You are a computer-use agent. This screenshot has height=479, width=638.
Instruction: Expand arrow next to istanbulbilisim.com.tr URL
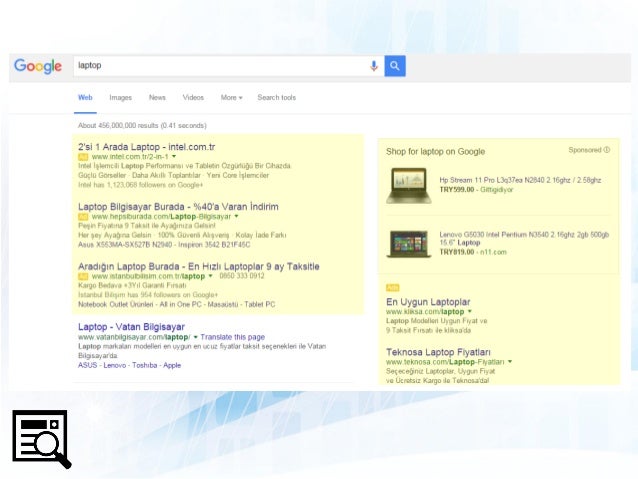click(x=210, y=276)
